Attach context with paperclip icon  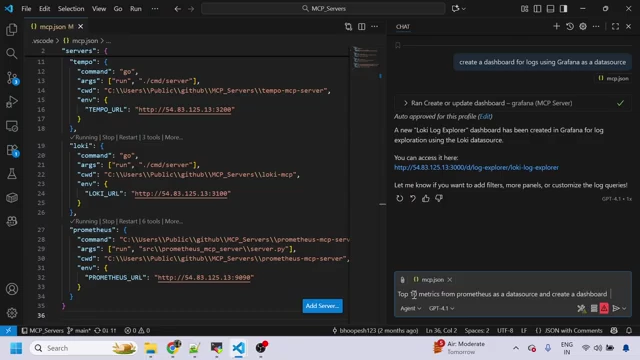[x=402, y=280]
